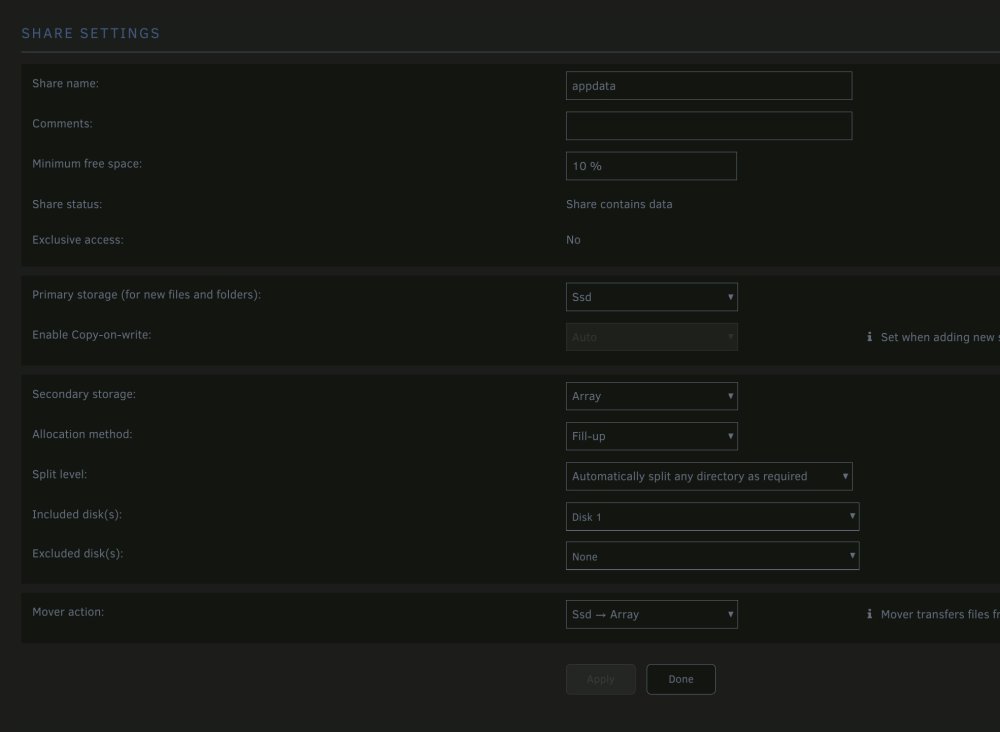Open the disabled Enable Copy-on-write dropdown
The height and width of the screenshot is (732, 1000).
pyautogui.click(x=651, y=337)
